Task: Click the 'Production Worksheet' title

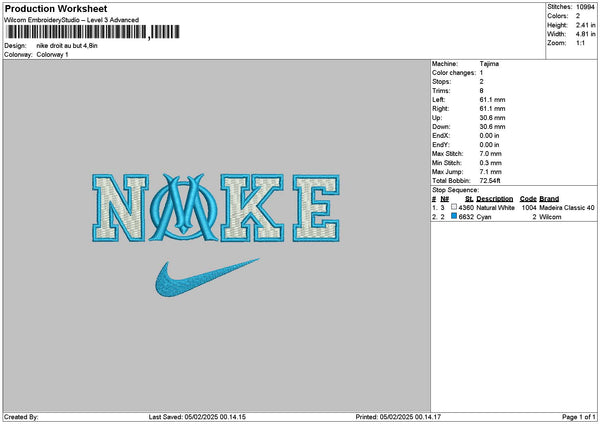Action: [x=56, y=8]
